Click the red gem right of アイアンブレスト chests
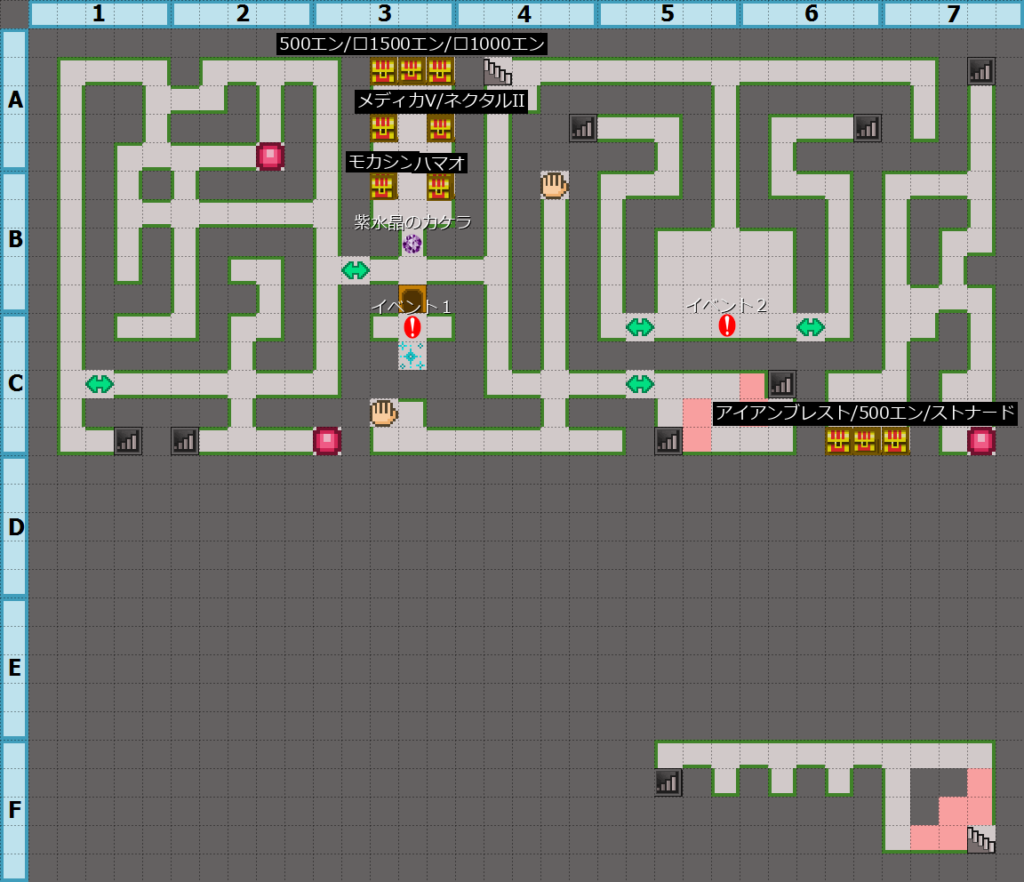The height and width of the screenshot is (882, 1024). click(x=981, y=440)
